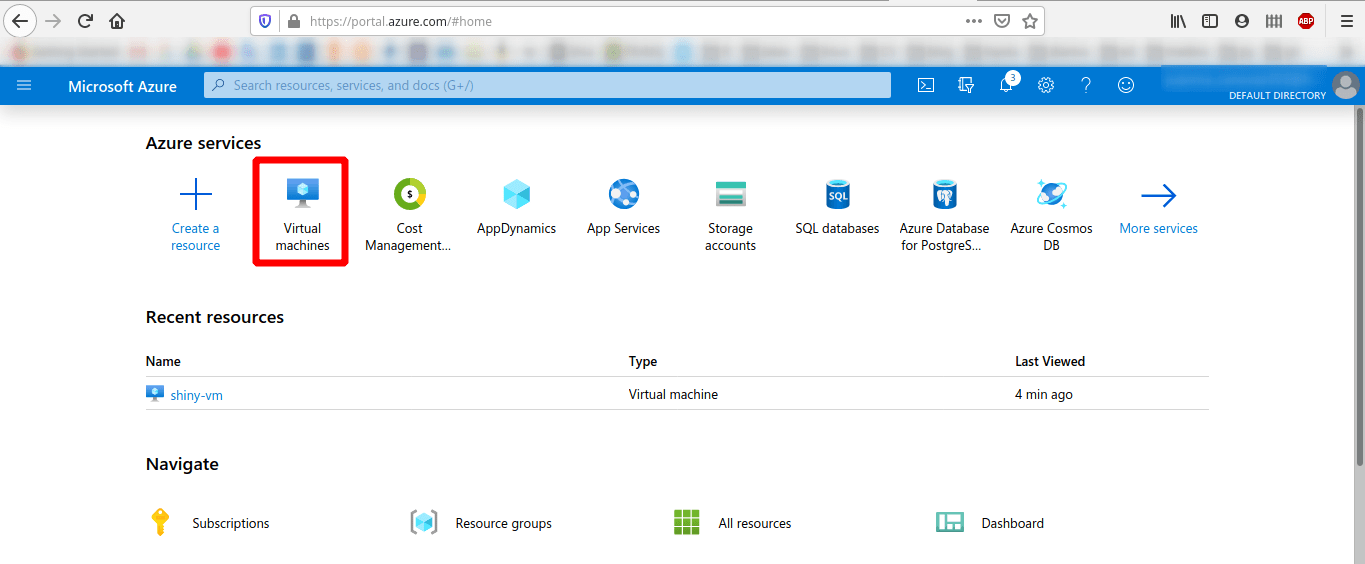Image resolution: width=1365 pixels, height=564 pixels.
Task: Click the Subscriptions navigate link
Action: click(231, 523)
